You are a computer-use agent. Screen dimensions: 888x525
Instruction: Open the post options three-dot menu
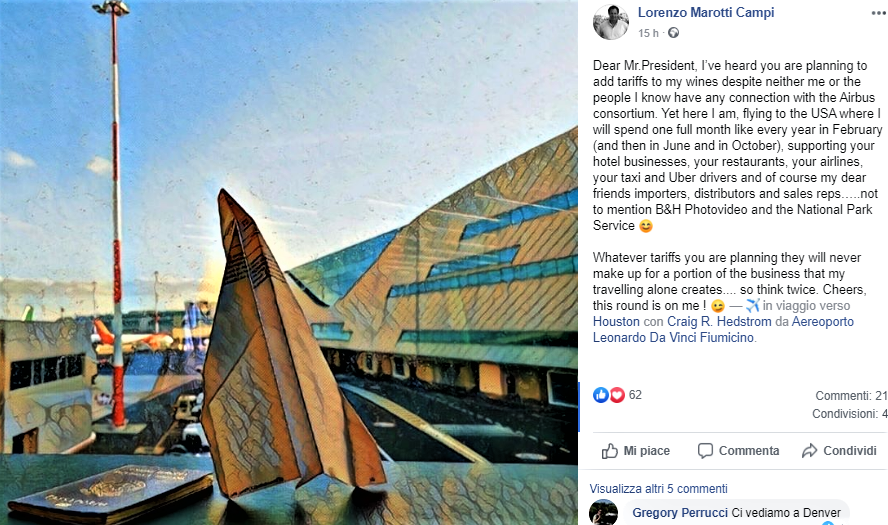[x=879, y=14]
